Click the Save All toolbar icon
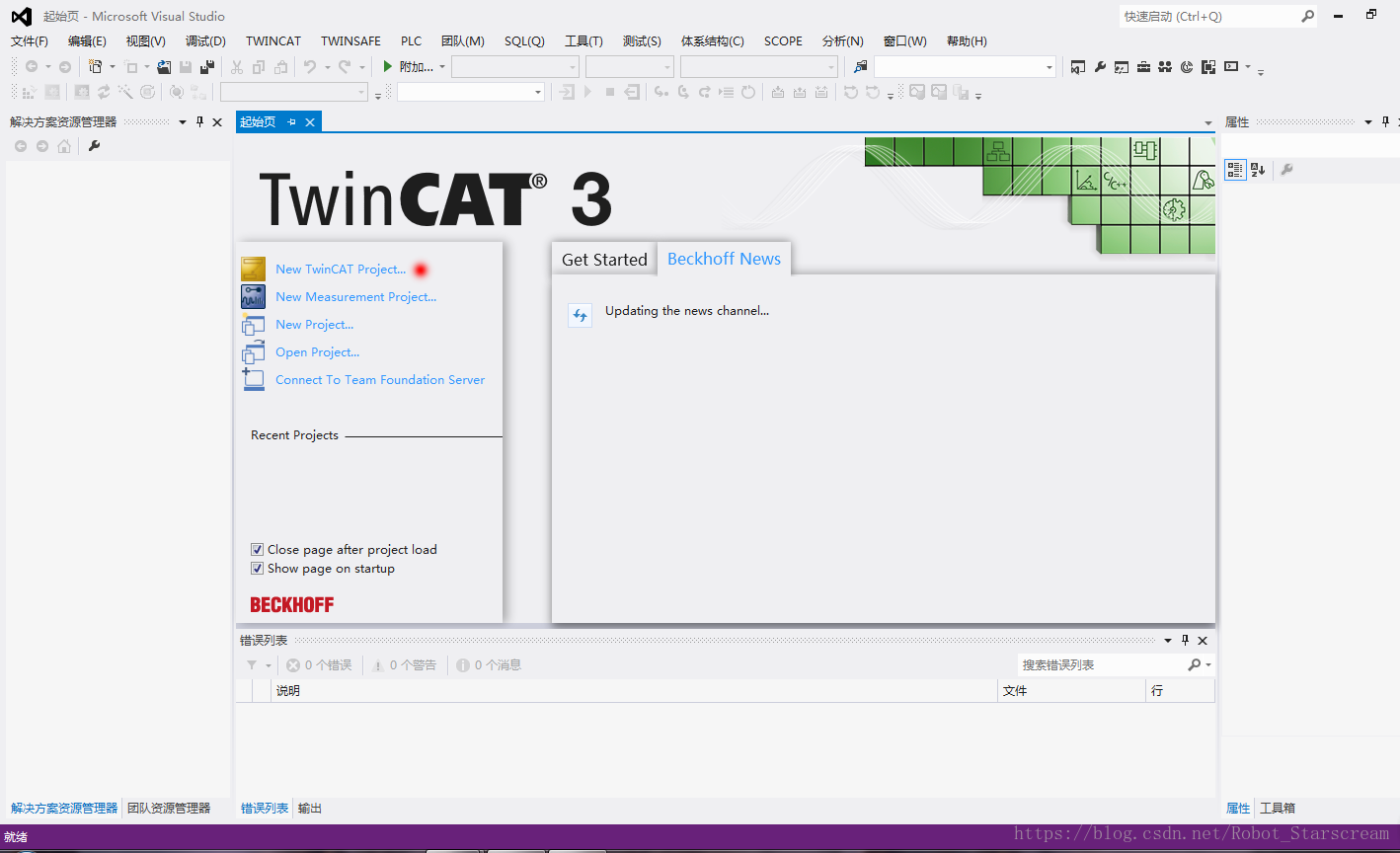This screenshot has height=853, width=1400. click(x=206, y=67)
